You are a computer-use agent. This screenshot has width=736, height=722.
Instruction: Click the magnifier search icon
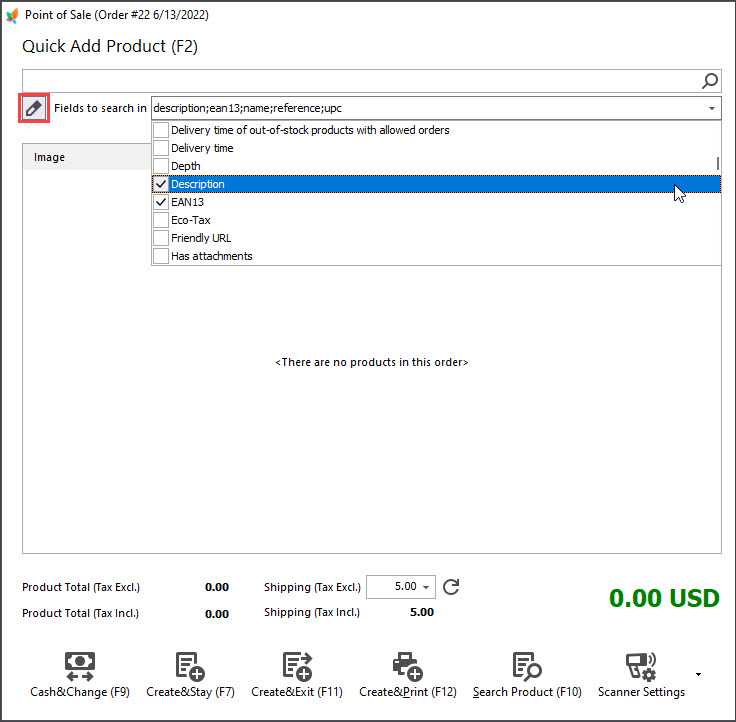point(710,81)
